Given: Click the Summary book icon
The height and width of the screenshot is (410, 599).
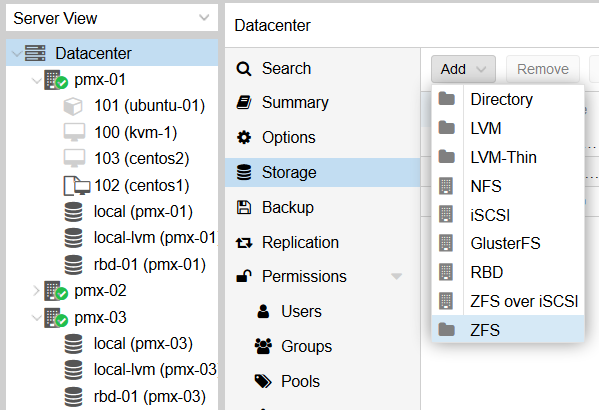Looking at the screenshot, I should (x=244, y=102).
